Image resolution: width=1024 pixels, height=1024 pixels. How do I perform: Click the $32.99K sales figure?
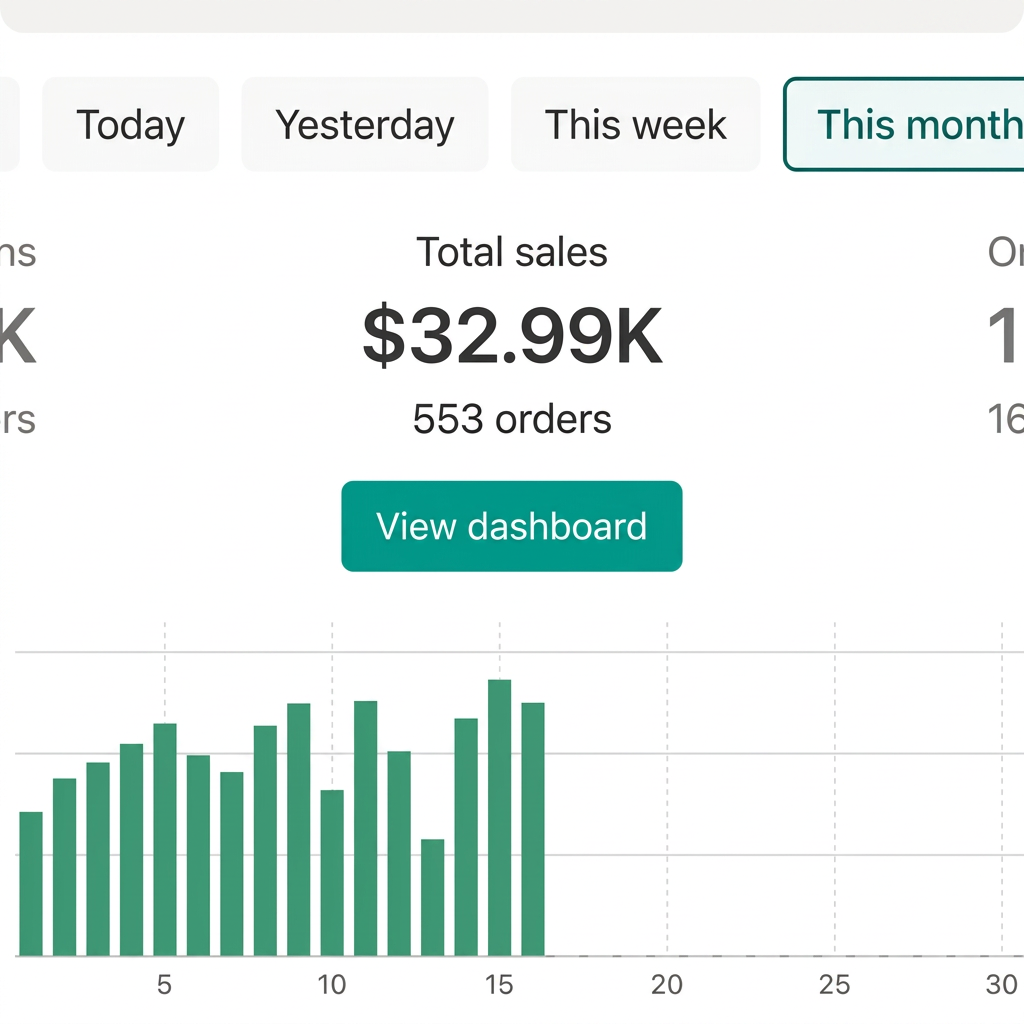pyautogui.click(x=513, y=335)
